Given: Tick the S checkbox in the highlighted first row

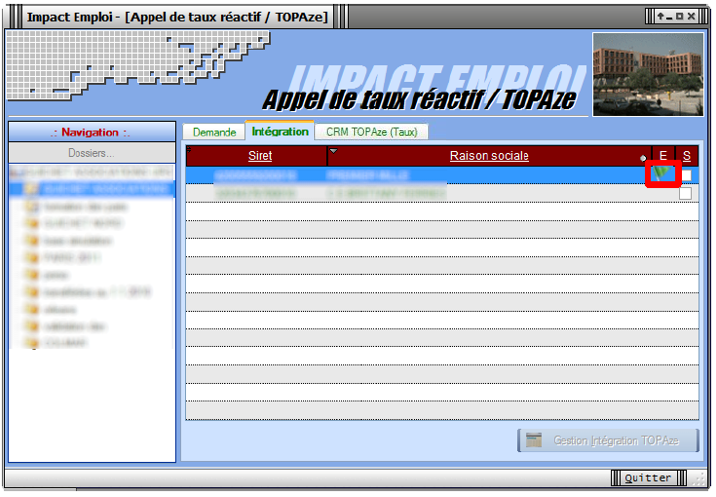Looking at the screenshot, I should tap(686, 175).
